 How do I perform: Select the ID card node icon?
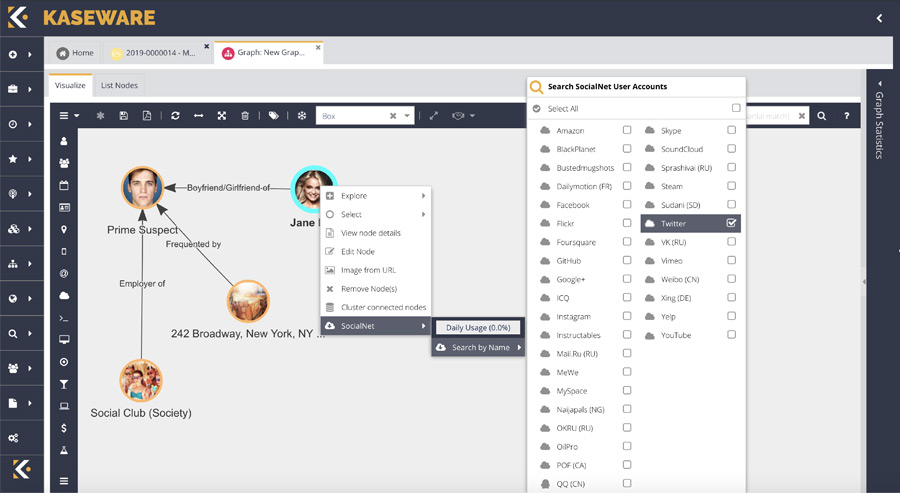click(64, 207)
